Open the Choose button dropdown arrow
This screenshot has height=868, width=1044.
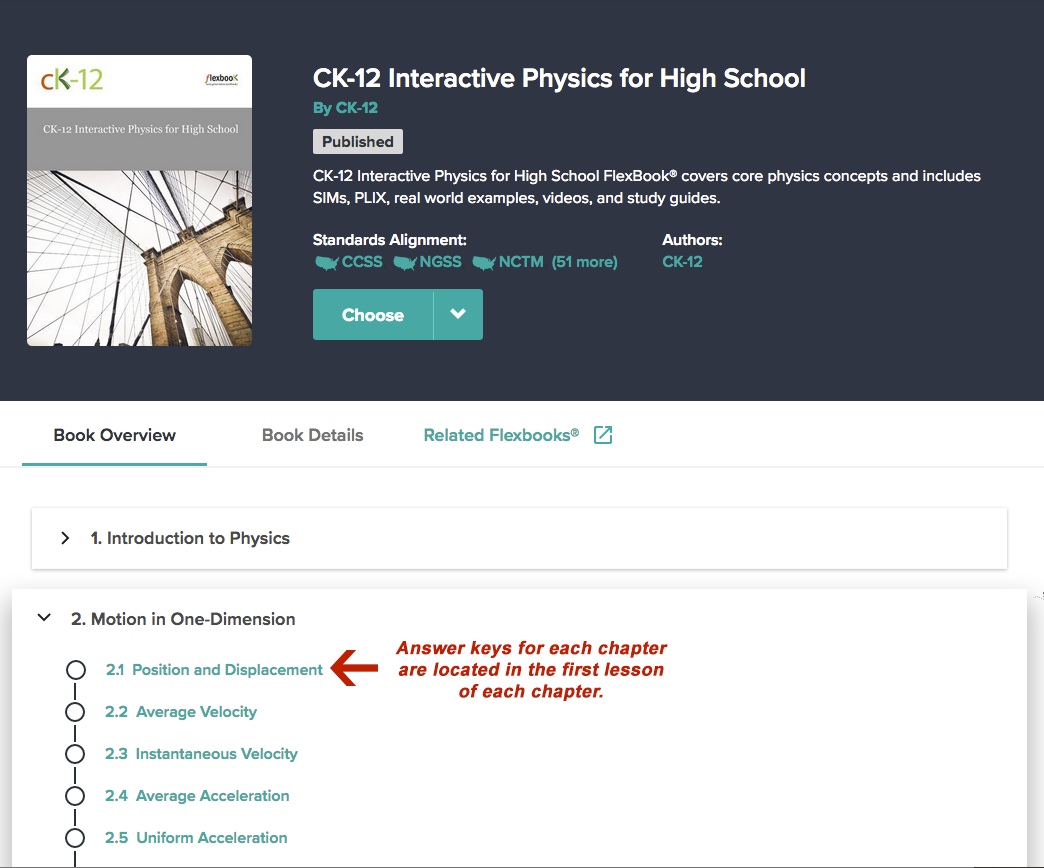pyautogui.click(x=458, y=314)
